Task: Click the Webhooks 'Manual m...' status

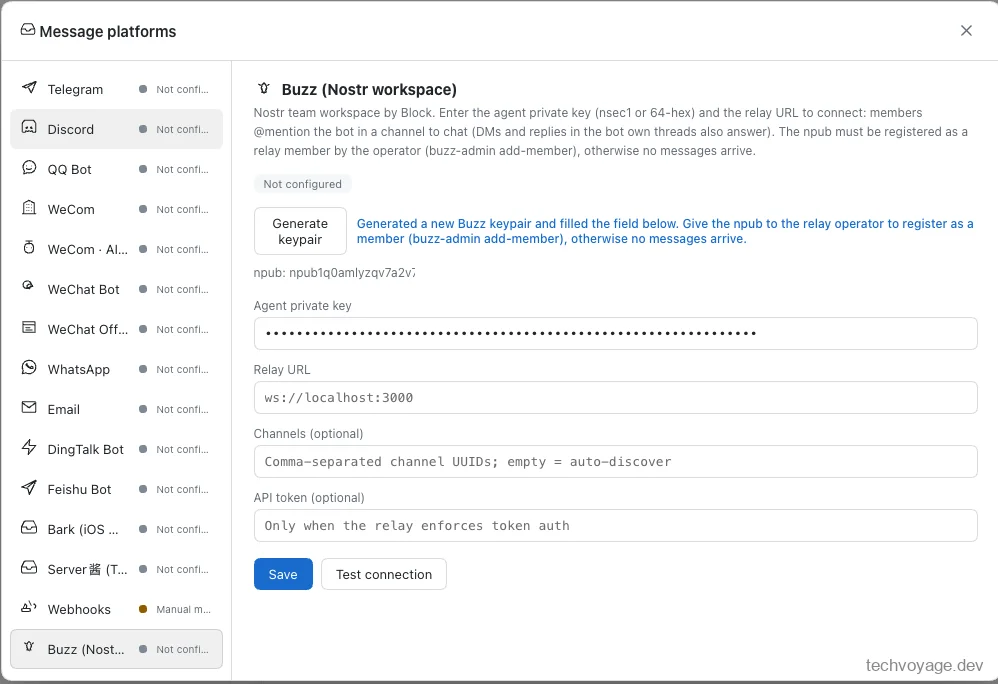Action: [x=183, y=610]
